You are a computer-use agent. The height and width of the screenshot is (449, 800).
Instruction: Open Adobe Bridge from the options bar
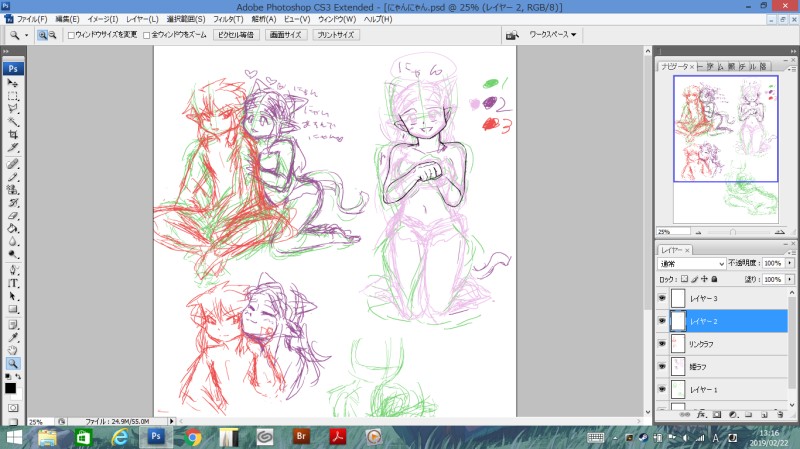pos(512,35)
